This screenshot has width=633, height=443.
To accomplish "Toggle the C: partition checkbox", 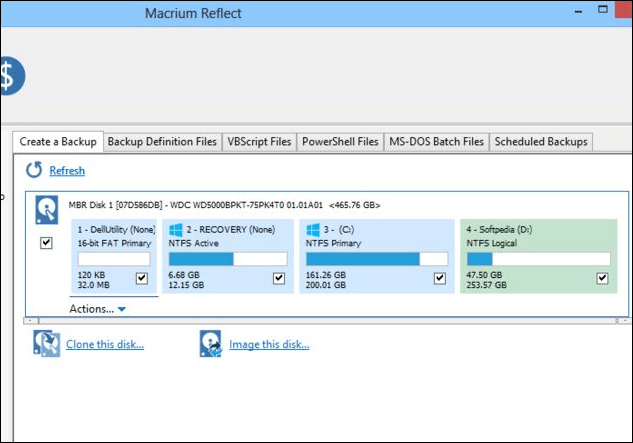I will click(440, 279).
